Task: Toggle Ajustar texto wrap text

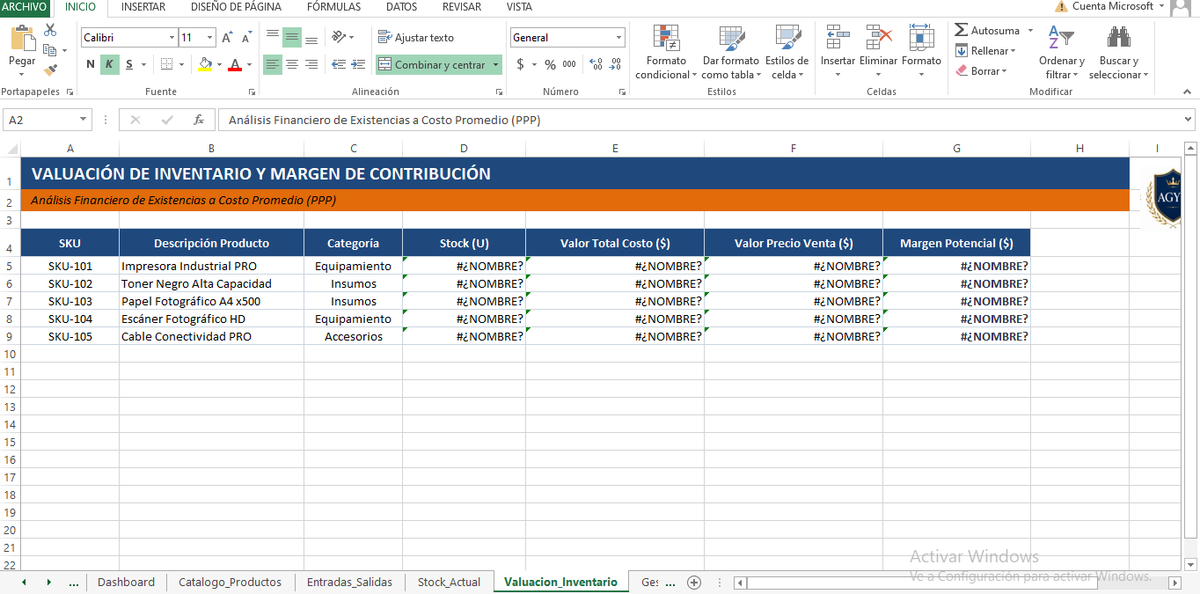Action: coord(416,37)
